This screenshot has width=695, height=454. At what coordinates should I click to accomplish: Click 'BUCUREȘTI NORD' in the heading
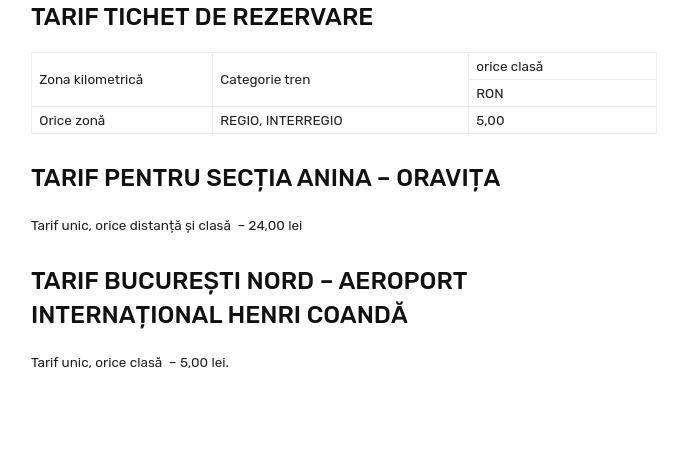(x=209, y=281)
